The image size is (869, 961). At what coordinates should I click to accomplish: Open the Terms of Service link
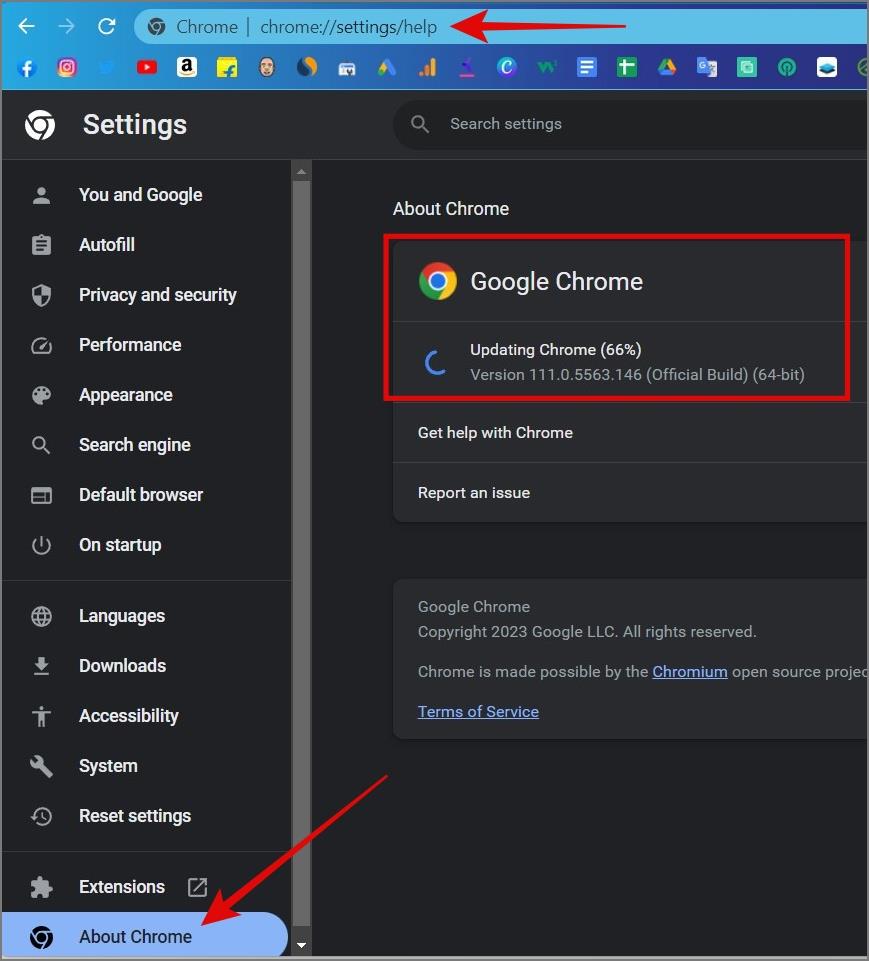(478, 712)
